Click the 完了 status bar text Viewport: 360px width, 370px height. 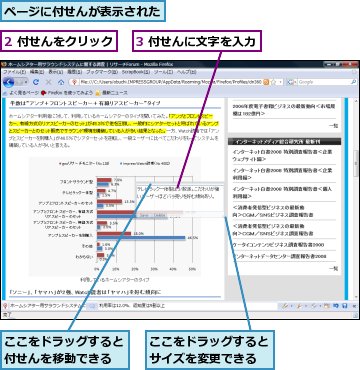[7, 314]
